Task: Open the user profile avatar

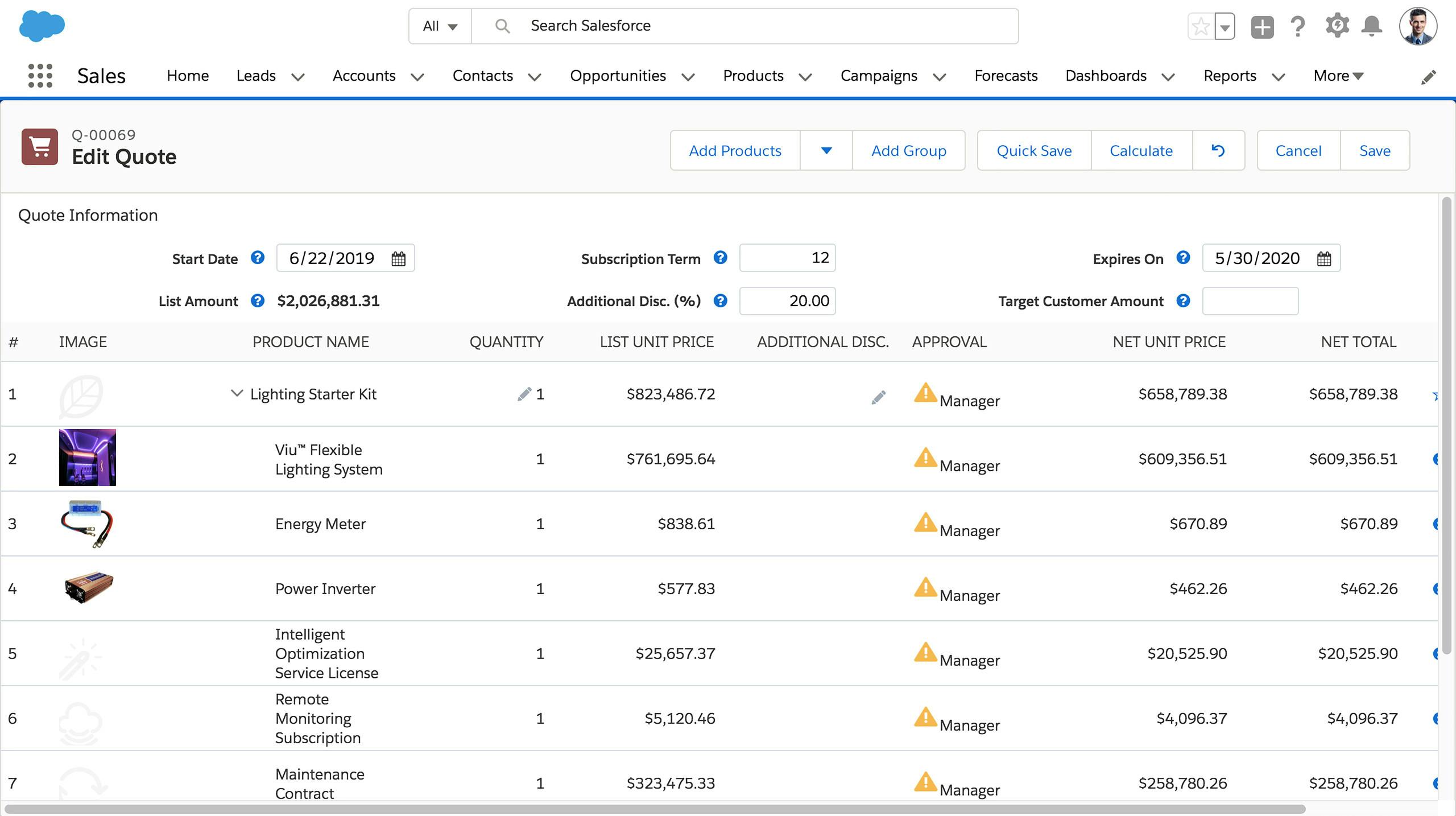Action: pos(1418,26)
